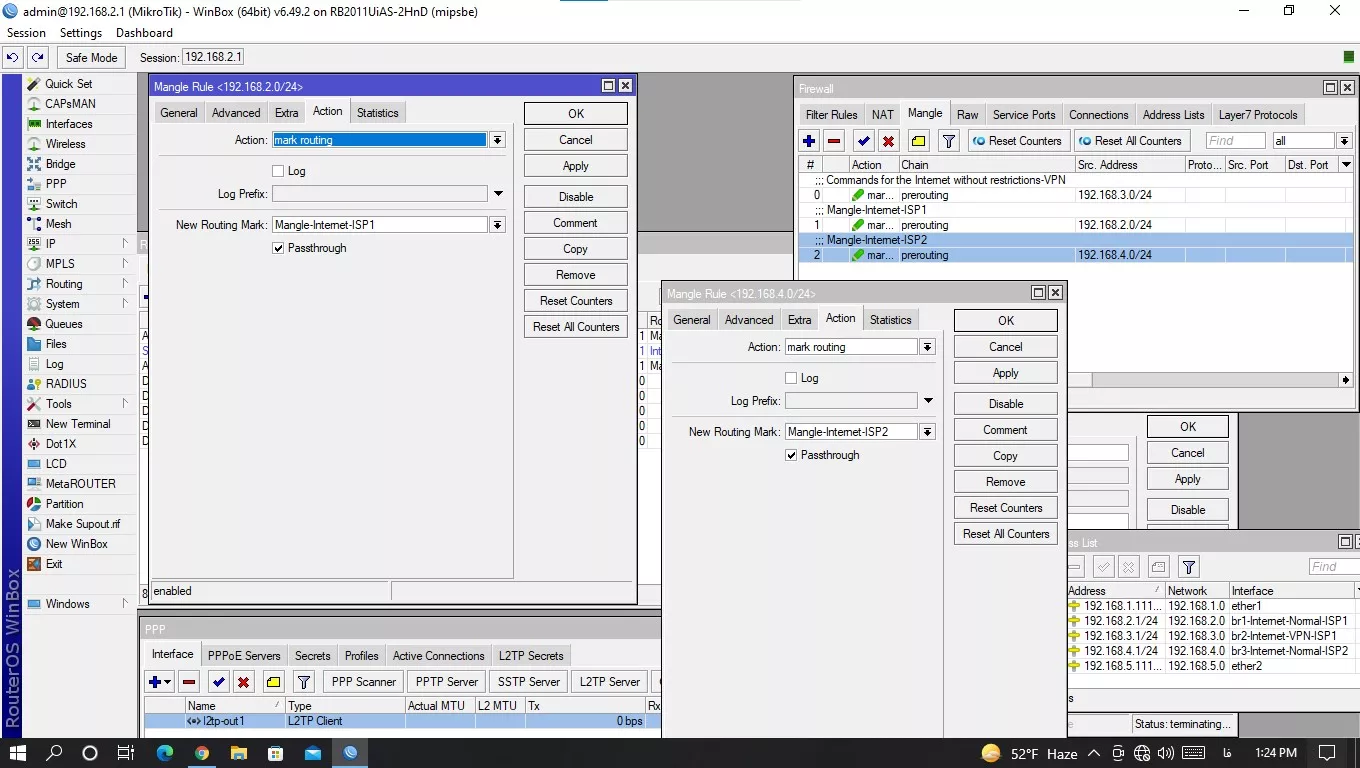Screen dimensions: 1360x768
Task: Click the yellow comment icon in Firewall toolbar
Action: [919, 141]
